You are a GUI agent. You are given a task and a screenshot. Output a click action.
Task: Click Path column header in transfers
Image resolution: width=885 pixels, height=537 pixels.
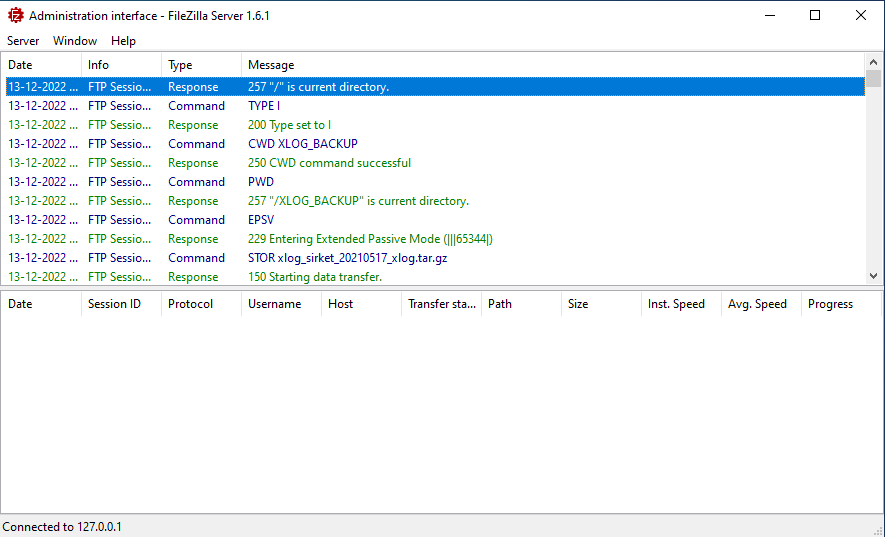(x=522, y=304)
